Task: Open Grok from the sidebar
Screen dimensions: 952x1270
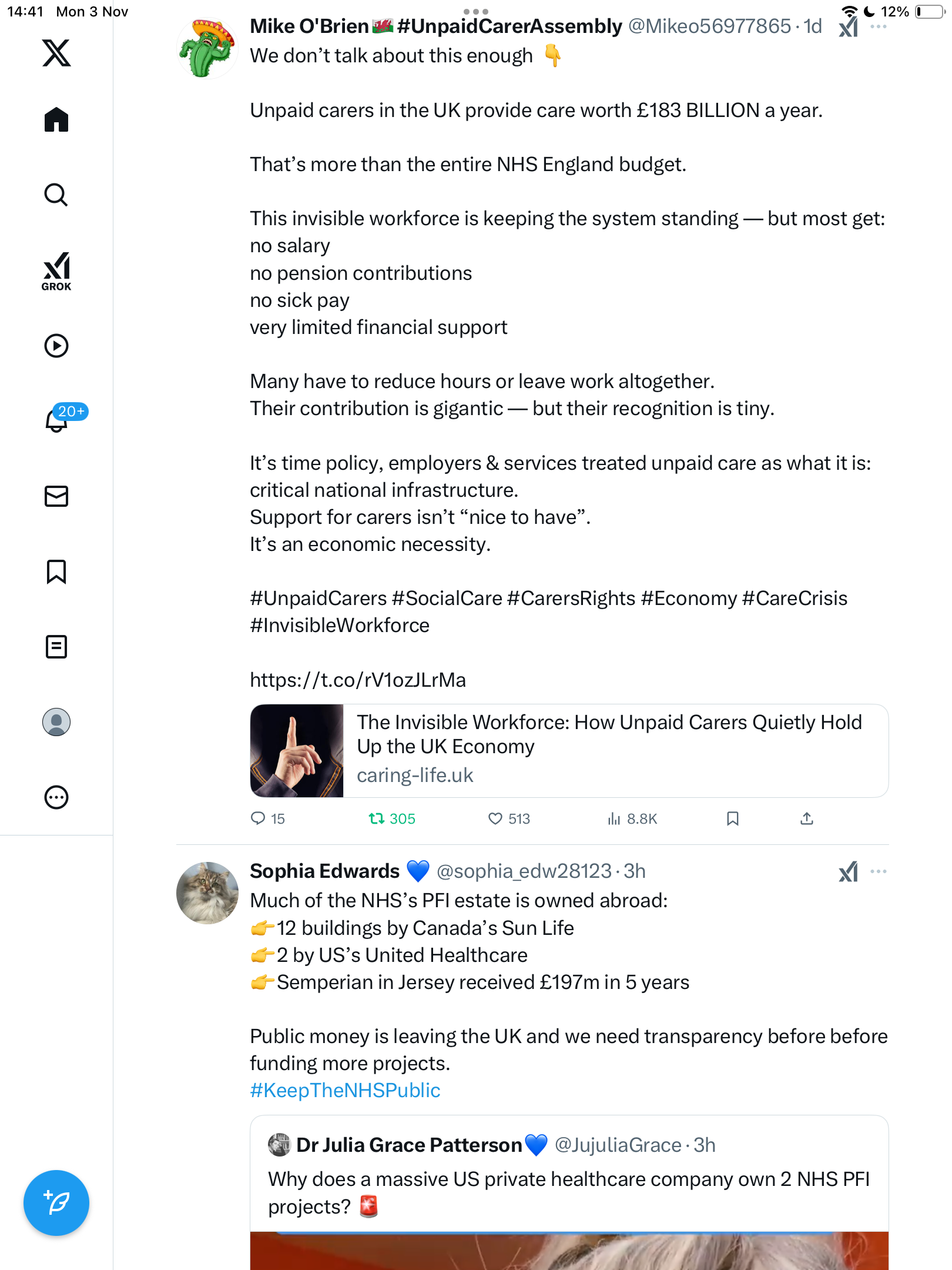Action: [x=56, y=271]
